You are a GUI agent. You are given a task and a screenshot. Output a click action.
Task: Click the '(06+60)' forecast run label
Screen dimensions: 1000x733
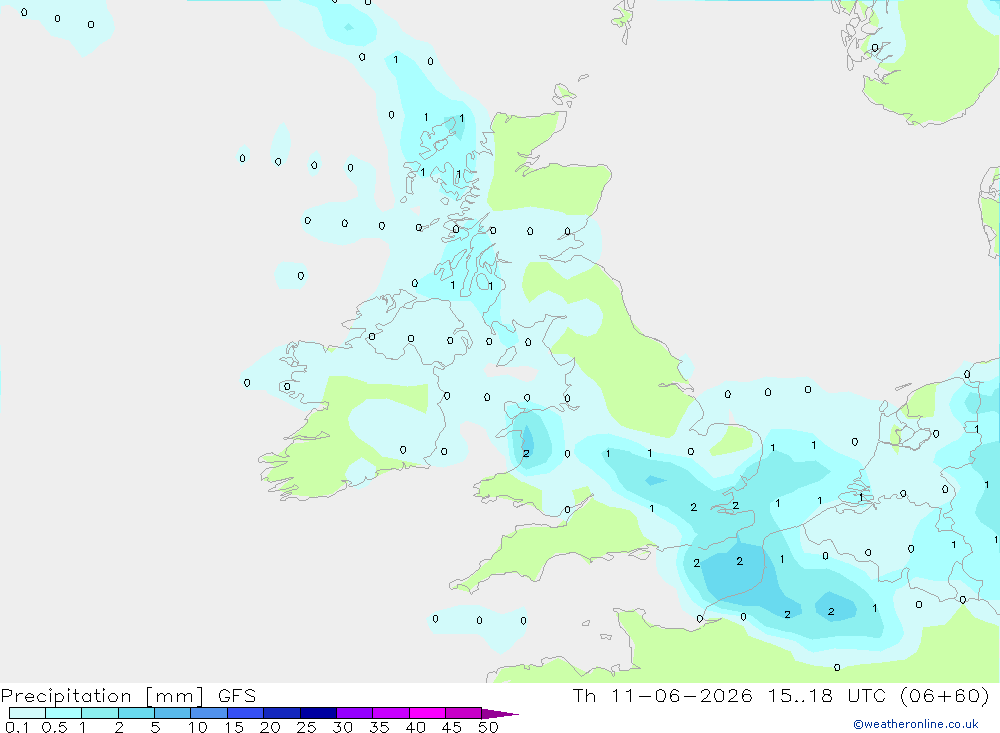945,695
